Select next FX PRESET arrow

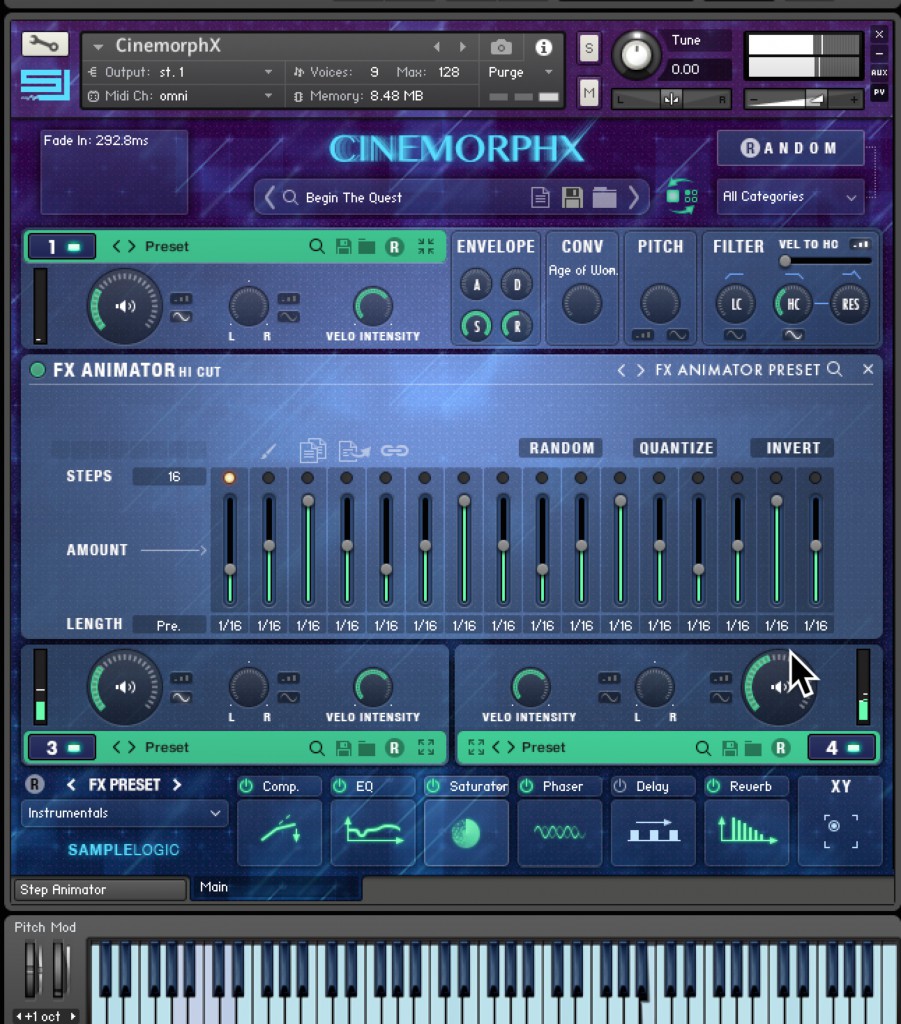pyautogui.click(x=177, y=784)
